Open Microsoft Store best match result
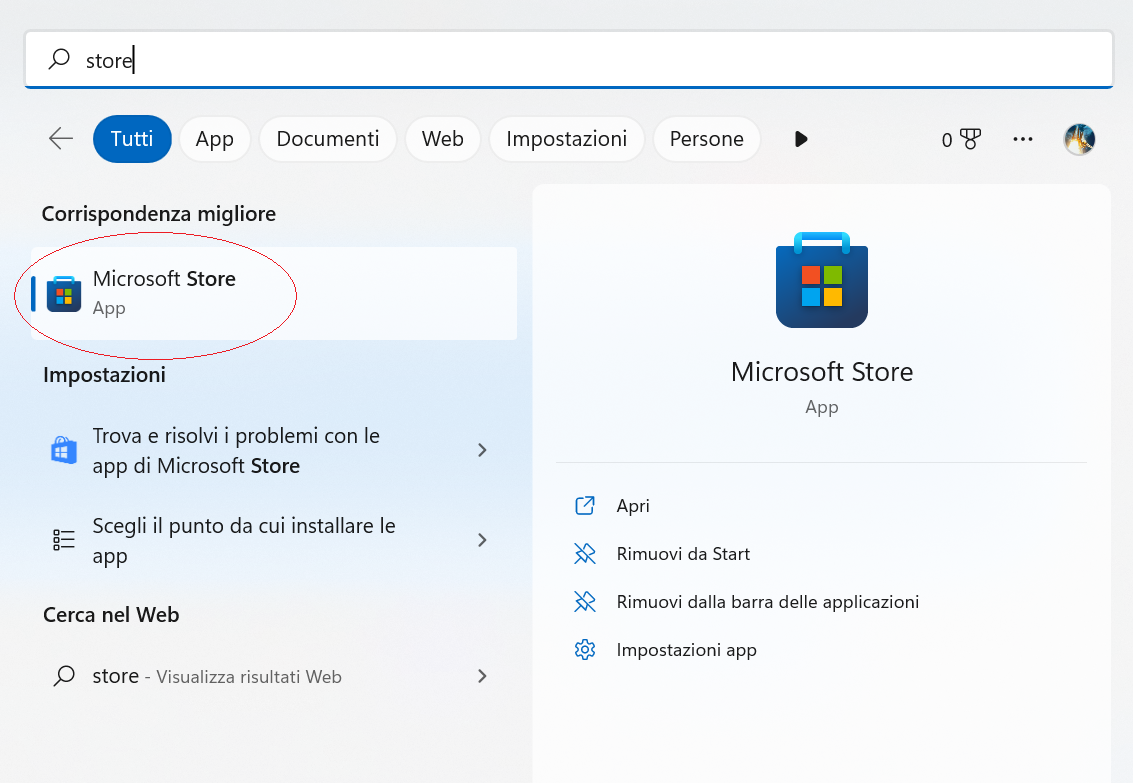 pyautogui.click(x=275, y=293)
